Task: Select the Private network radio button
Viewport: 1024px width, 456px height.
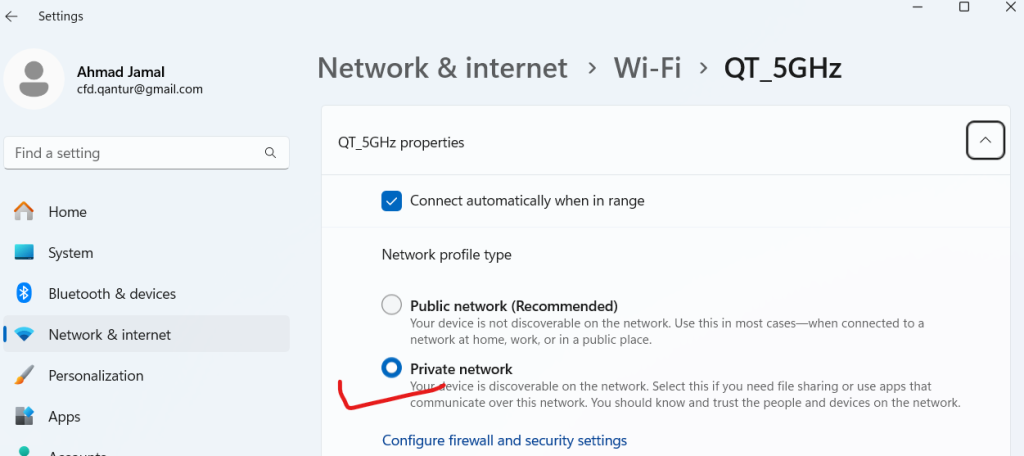Action: tap(392, 369)
